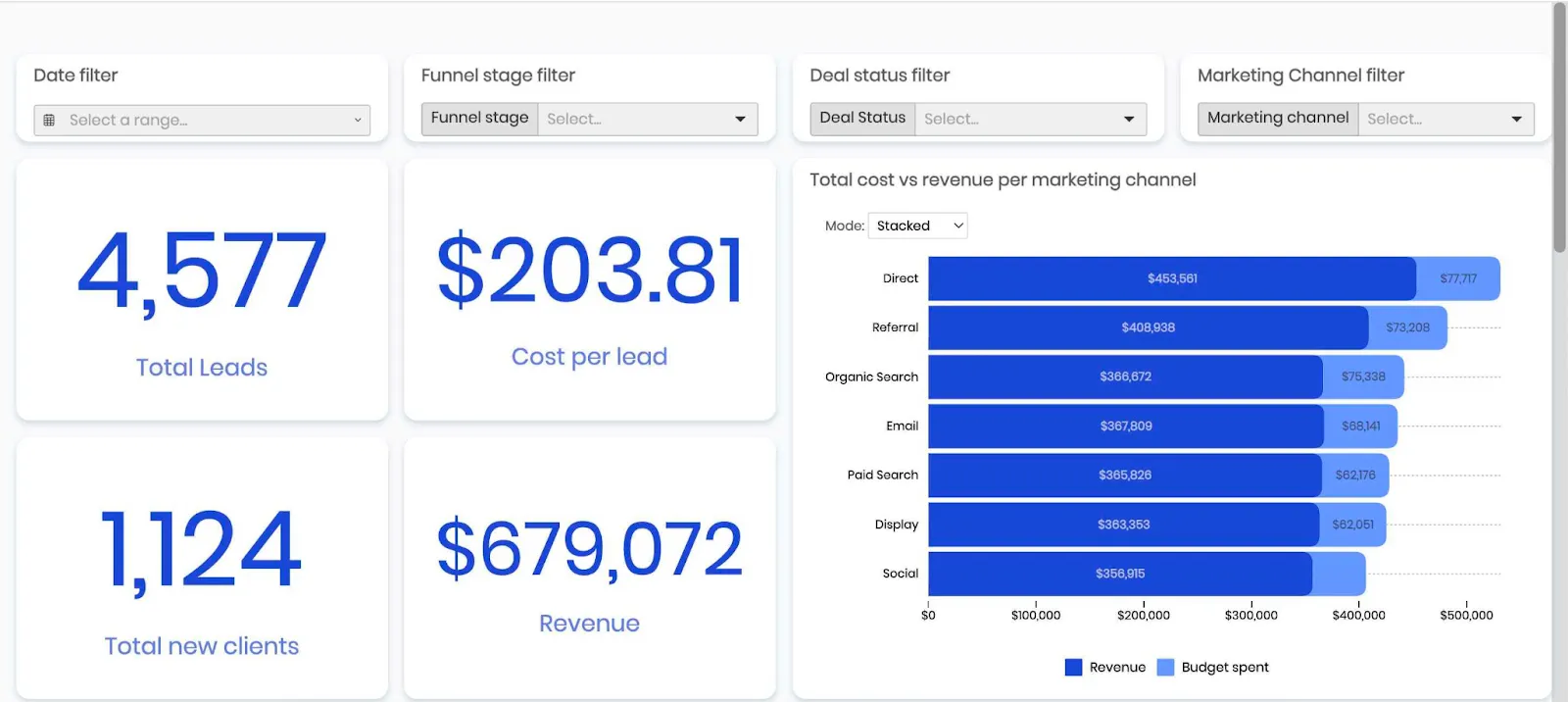Open the Marketing channel Select dropdown

click(1446, 119)
